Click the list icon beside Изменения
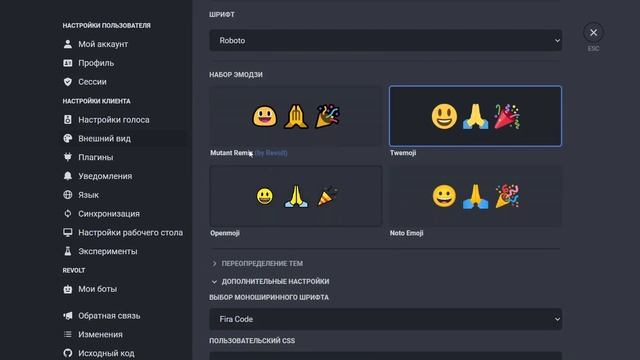 (x=68, y=334)
